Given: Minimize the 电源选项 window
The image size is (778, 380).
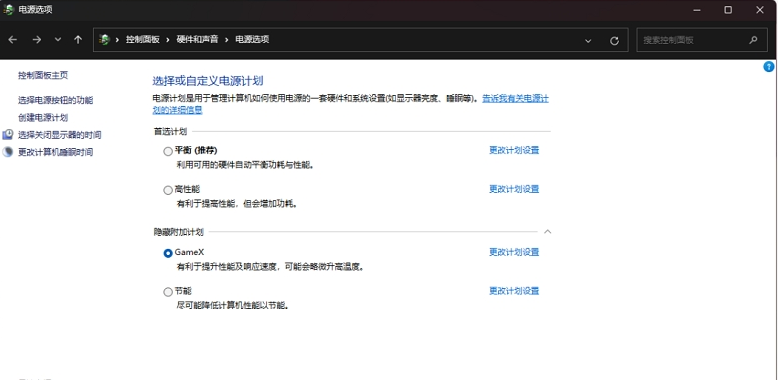Looking at the screenshot, I should click(697, 9).
